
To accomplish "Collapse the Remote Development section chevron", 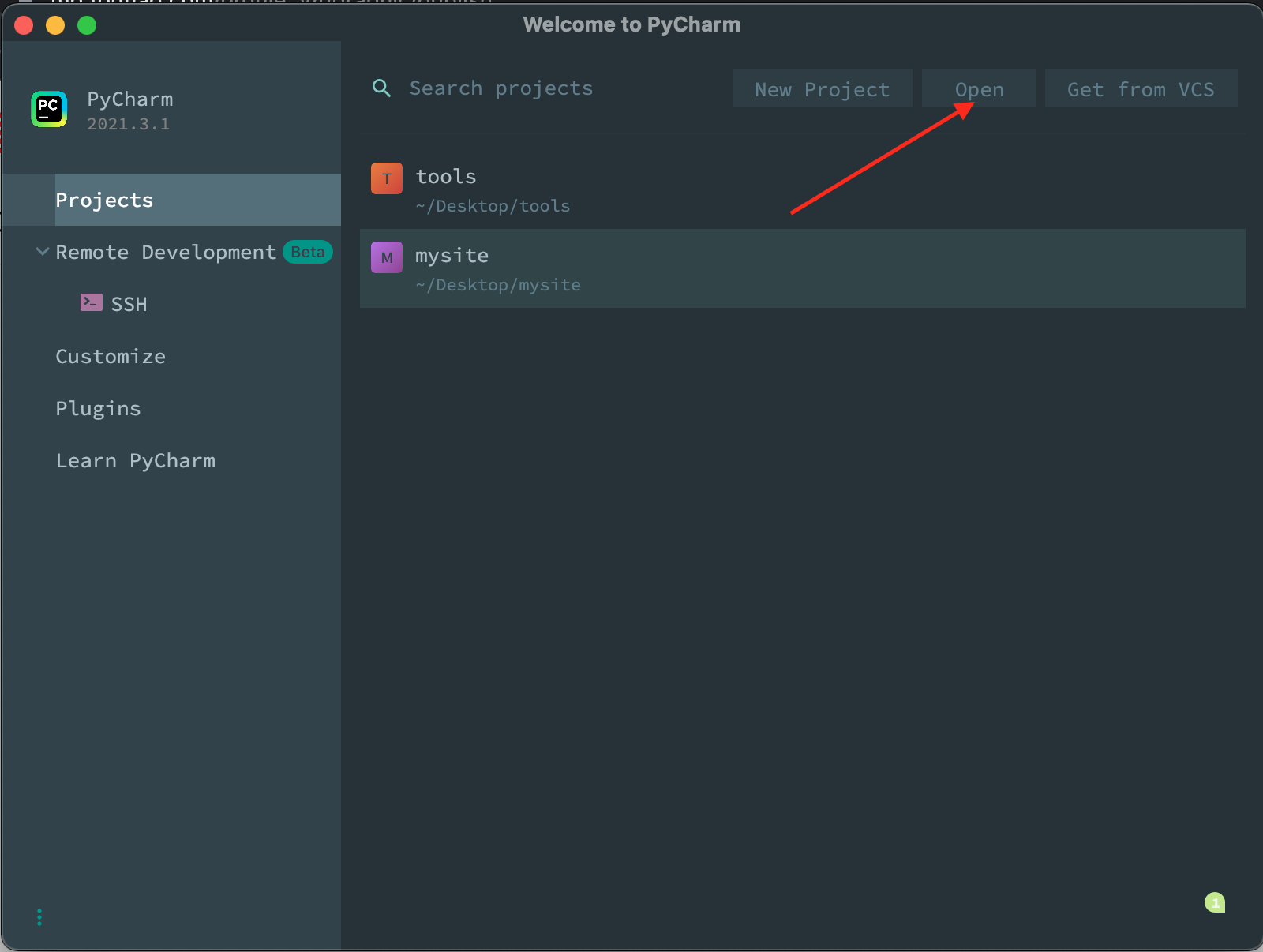I will point(42,252).
